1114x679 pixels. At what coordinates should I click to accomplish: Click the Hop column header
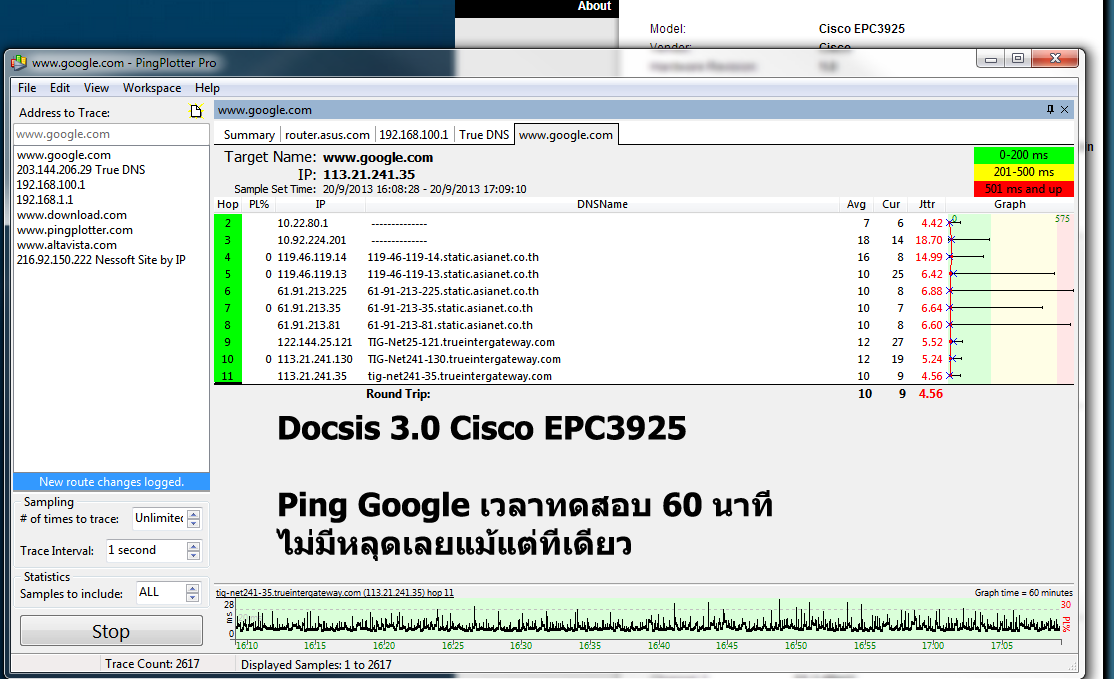point(228,205)
